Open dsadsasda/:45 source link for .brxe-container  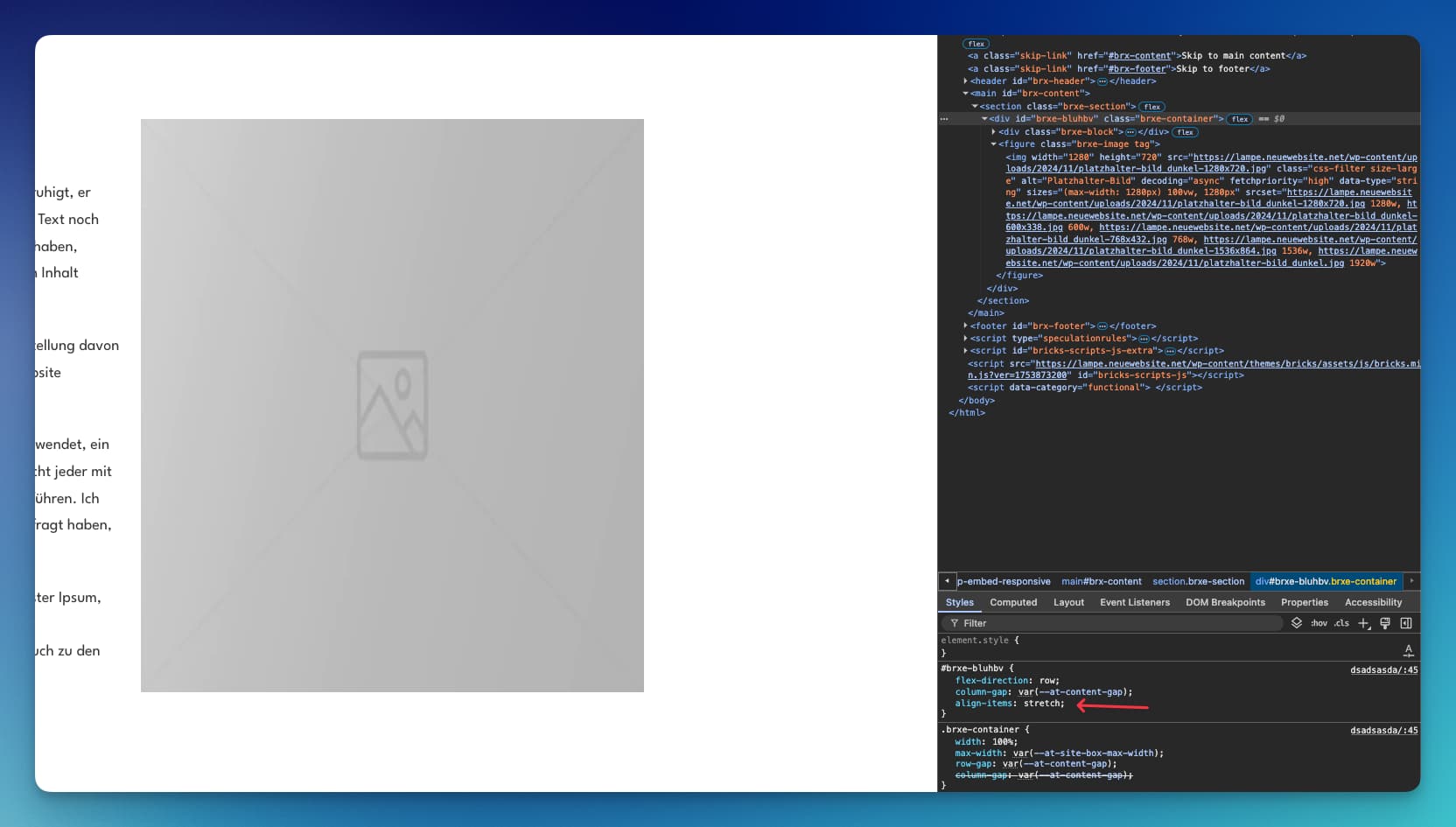click(x=1383, y=731)
